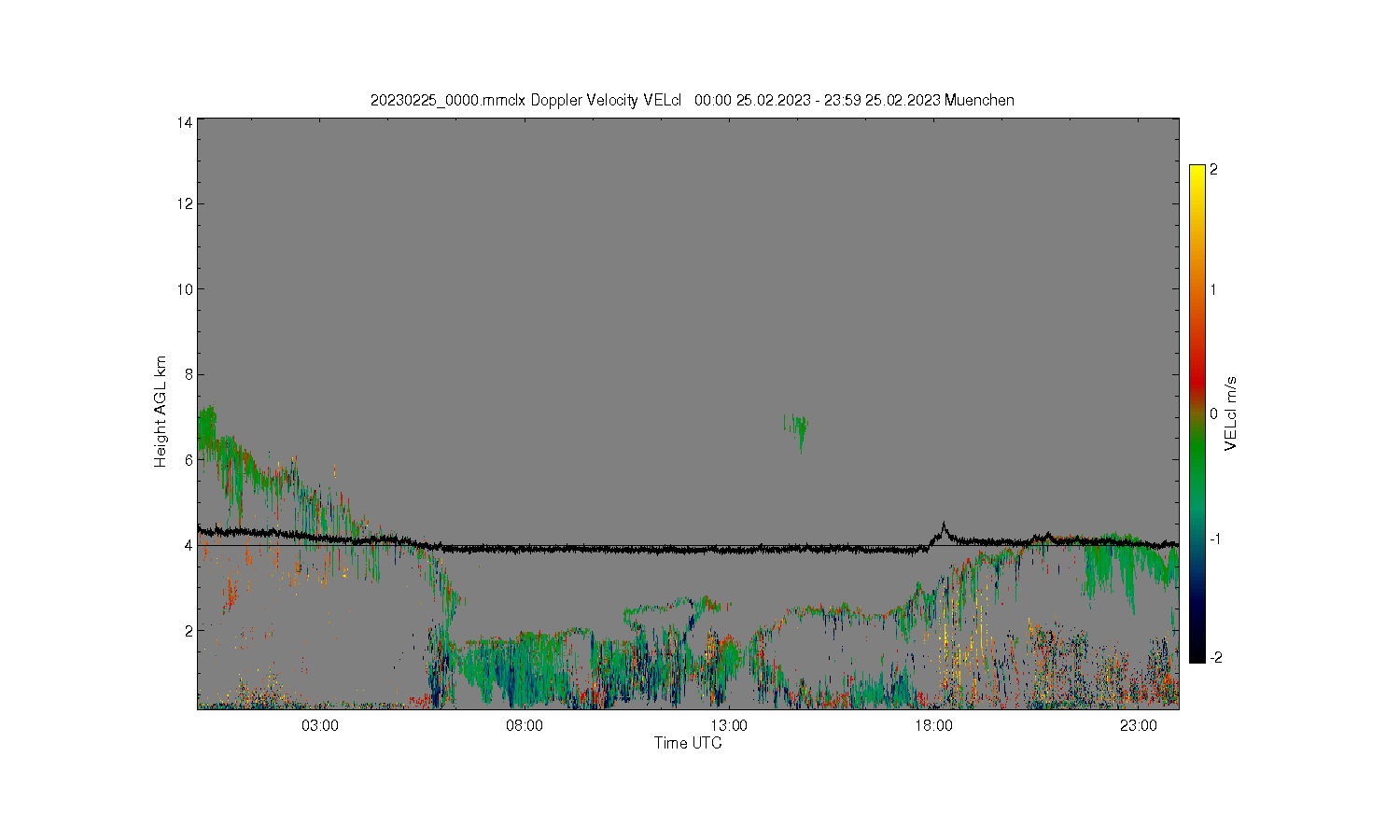Click the 10 km height tick label
The height and width of the screenshot is (840, 1400).
(x=186, y=289)
